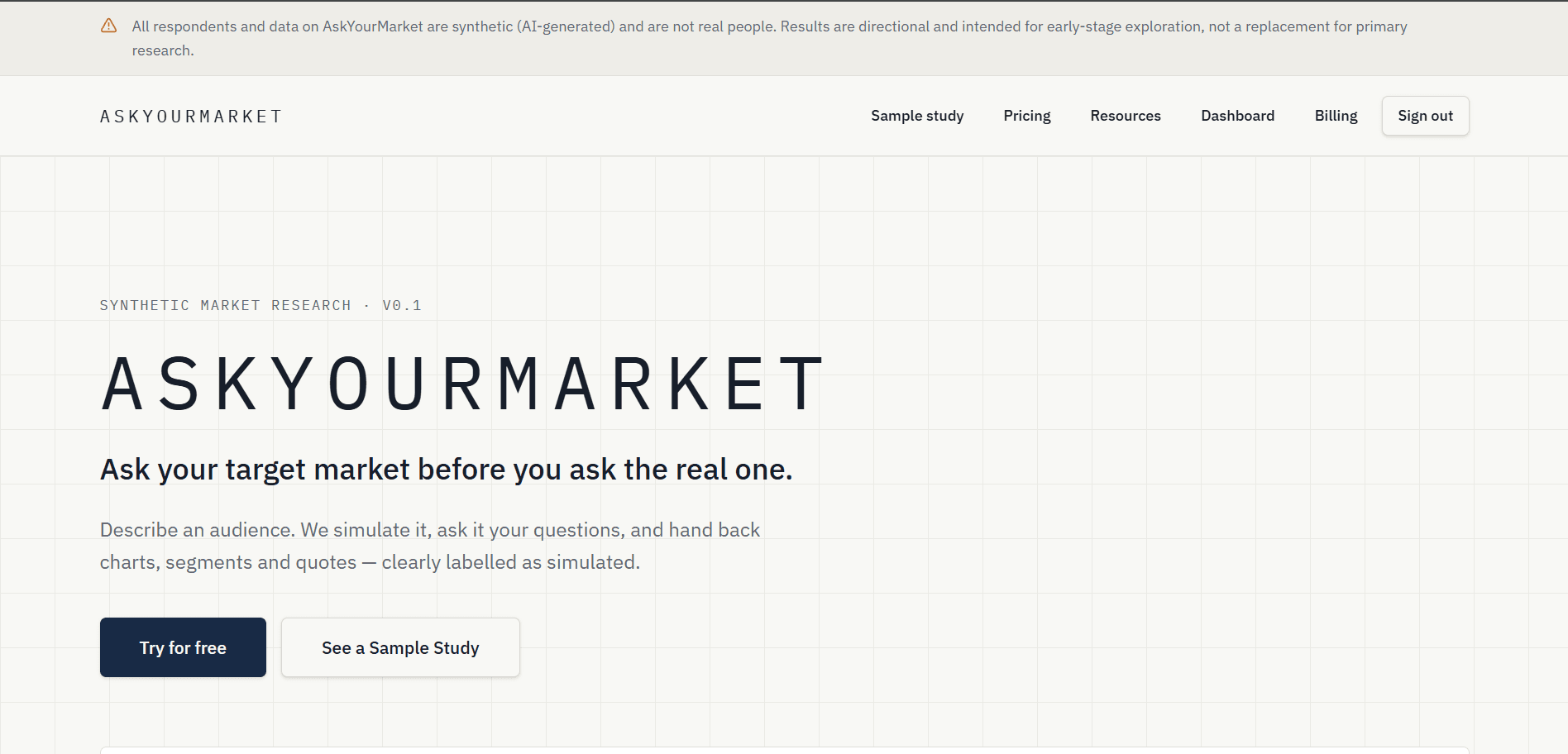
Task: Open See a Sample Study button
Action: click(x=400, y=647)
